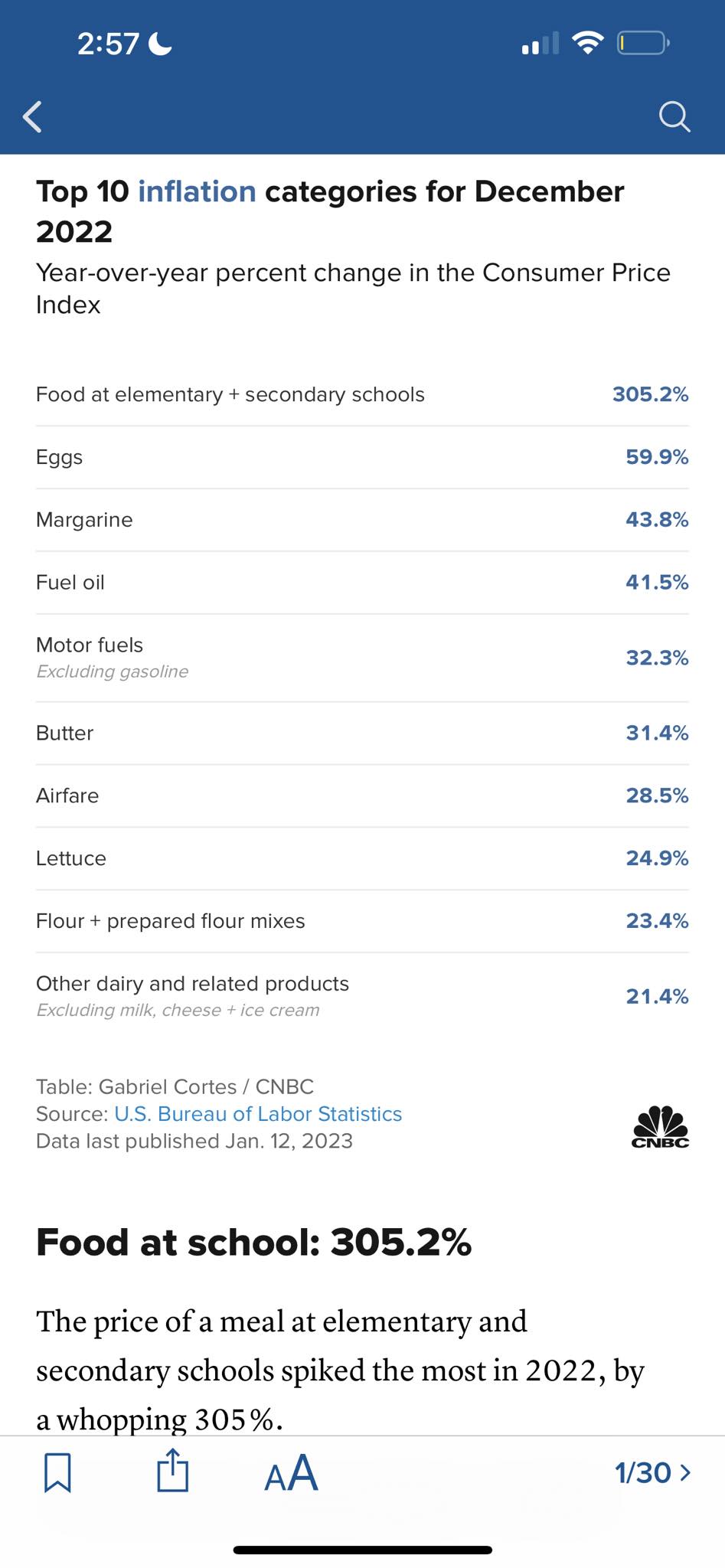Tap the CNBC peacock logo
725x1568 pixels.
coord(660,1127)
